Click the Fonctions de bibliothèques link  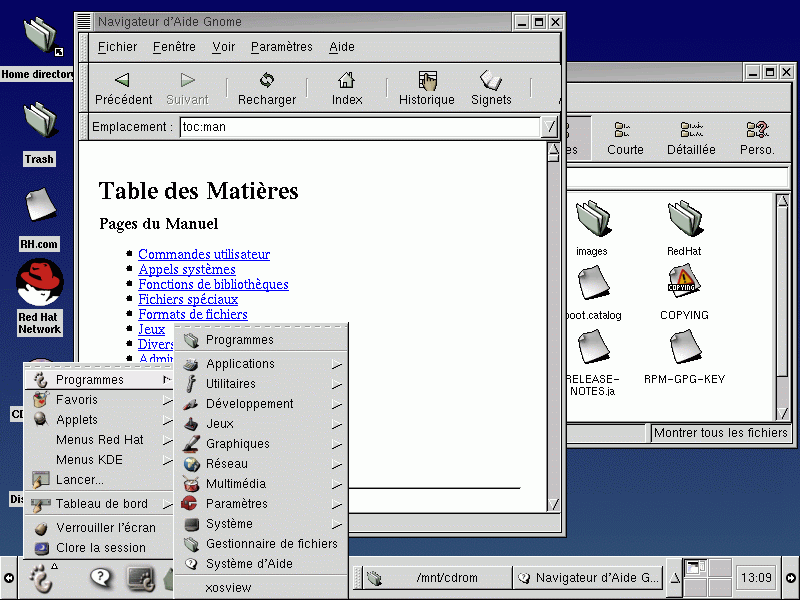[x=213, y=285]
